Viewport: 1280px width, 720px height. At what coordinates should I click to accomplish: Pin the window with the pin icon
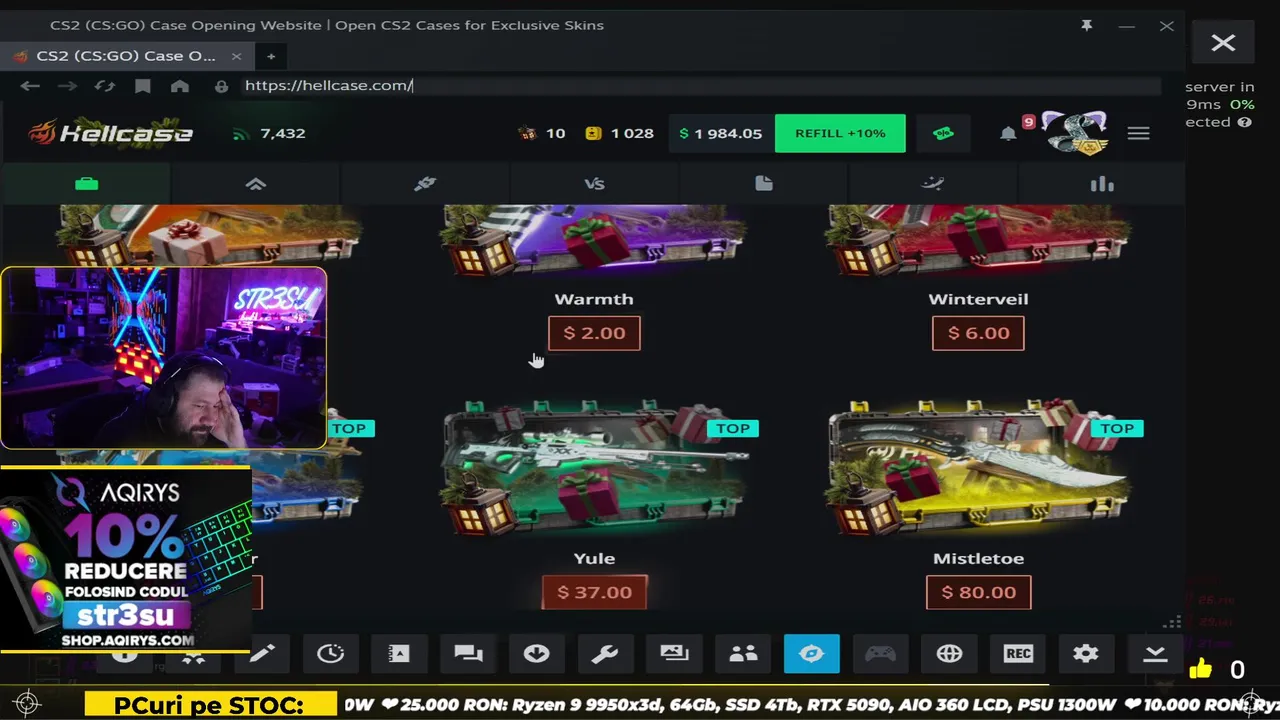tap(1087, 26)
